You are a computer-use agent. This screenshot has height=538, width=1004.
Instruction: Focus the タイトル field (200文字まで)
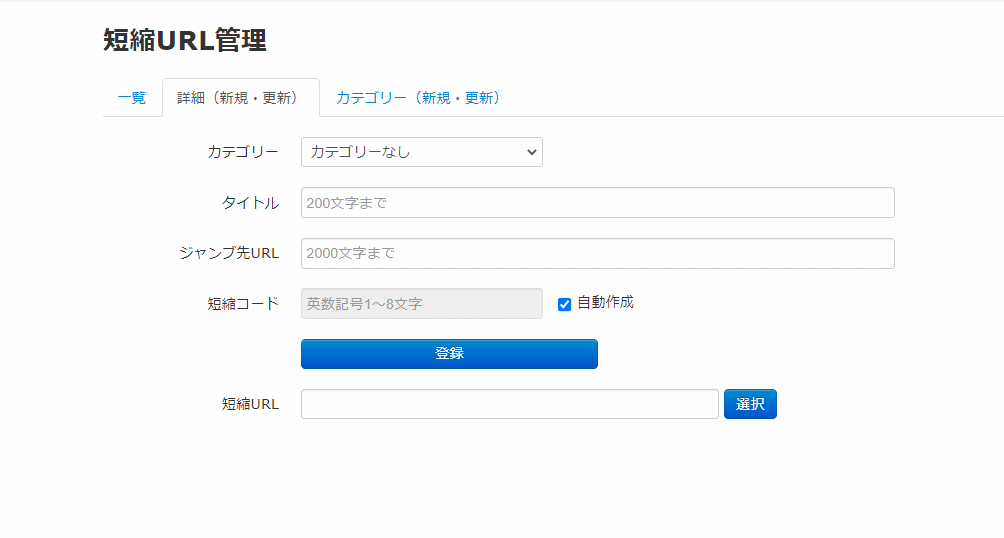coord(597,203)
